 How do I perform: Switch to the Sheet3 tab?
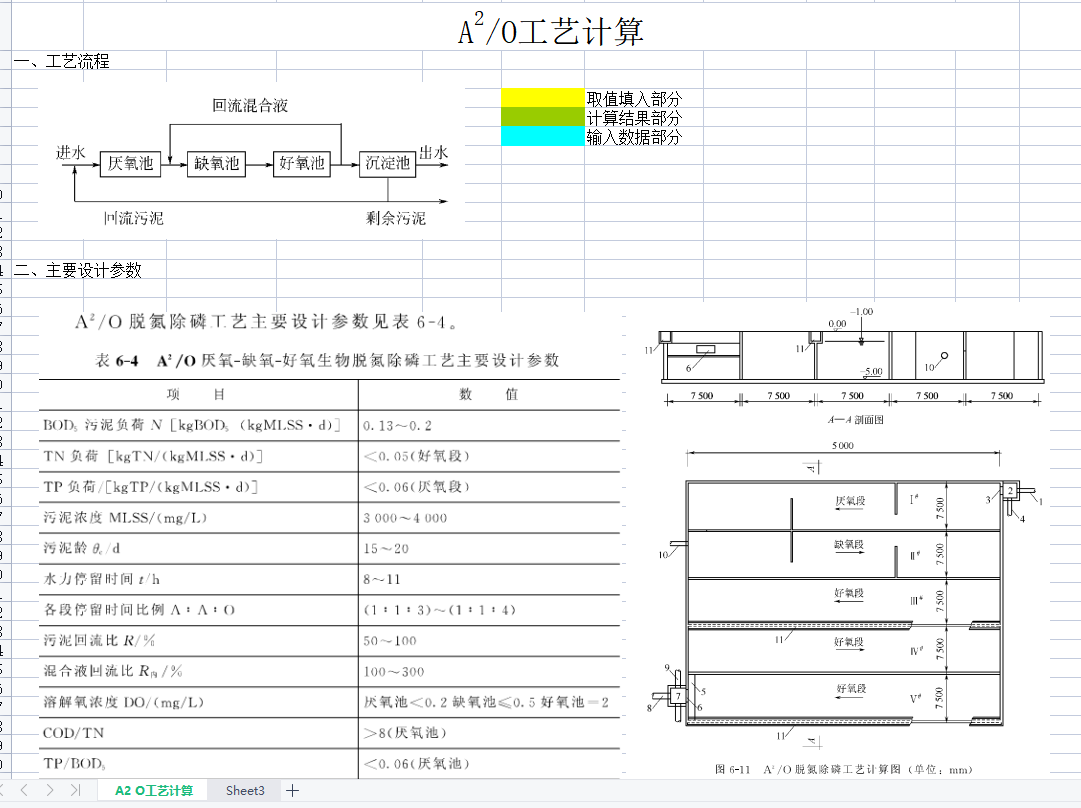pos(243,790)
